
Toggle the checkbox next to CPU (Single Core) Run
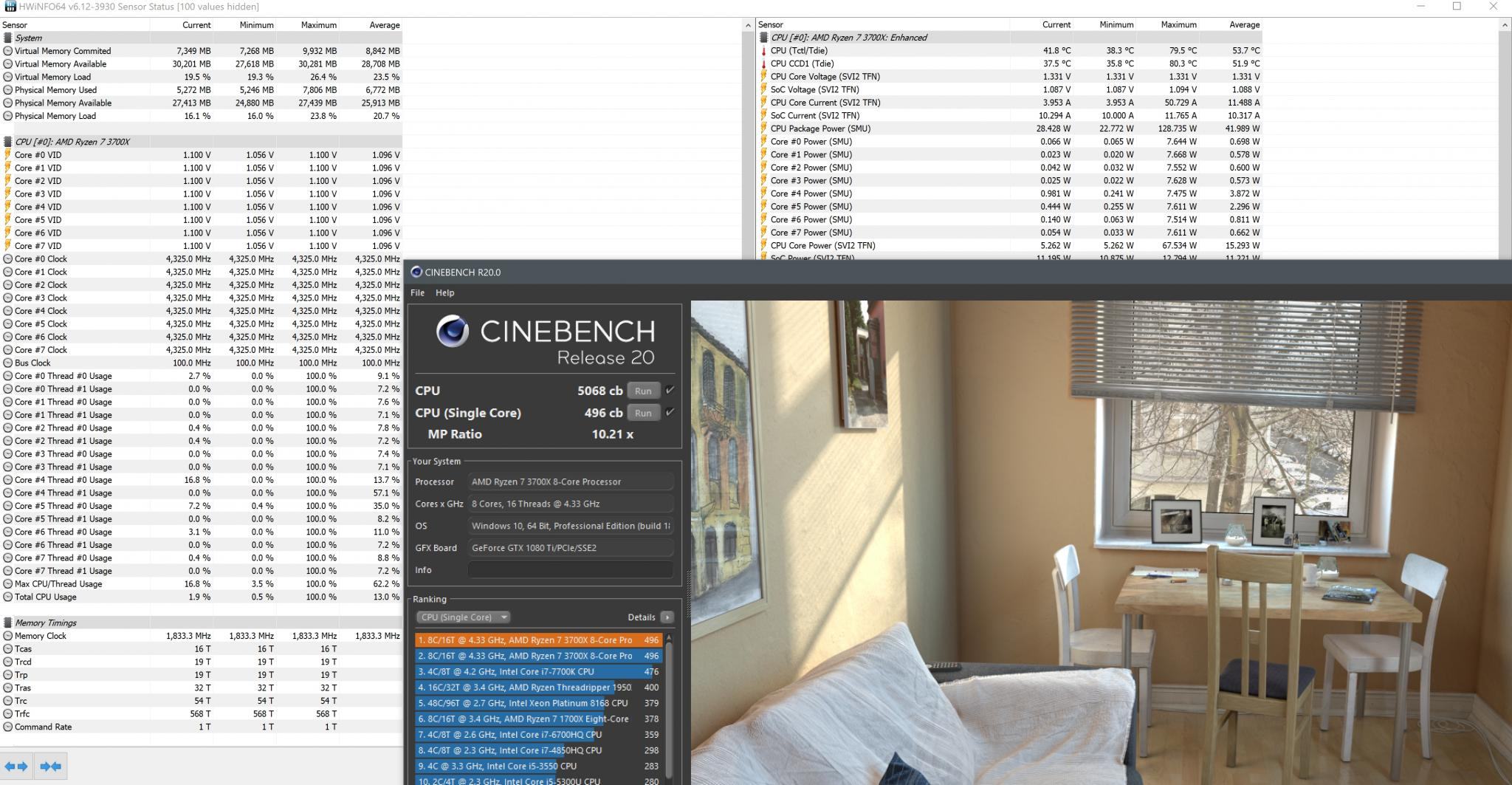click(670, 412)
